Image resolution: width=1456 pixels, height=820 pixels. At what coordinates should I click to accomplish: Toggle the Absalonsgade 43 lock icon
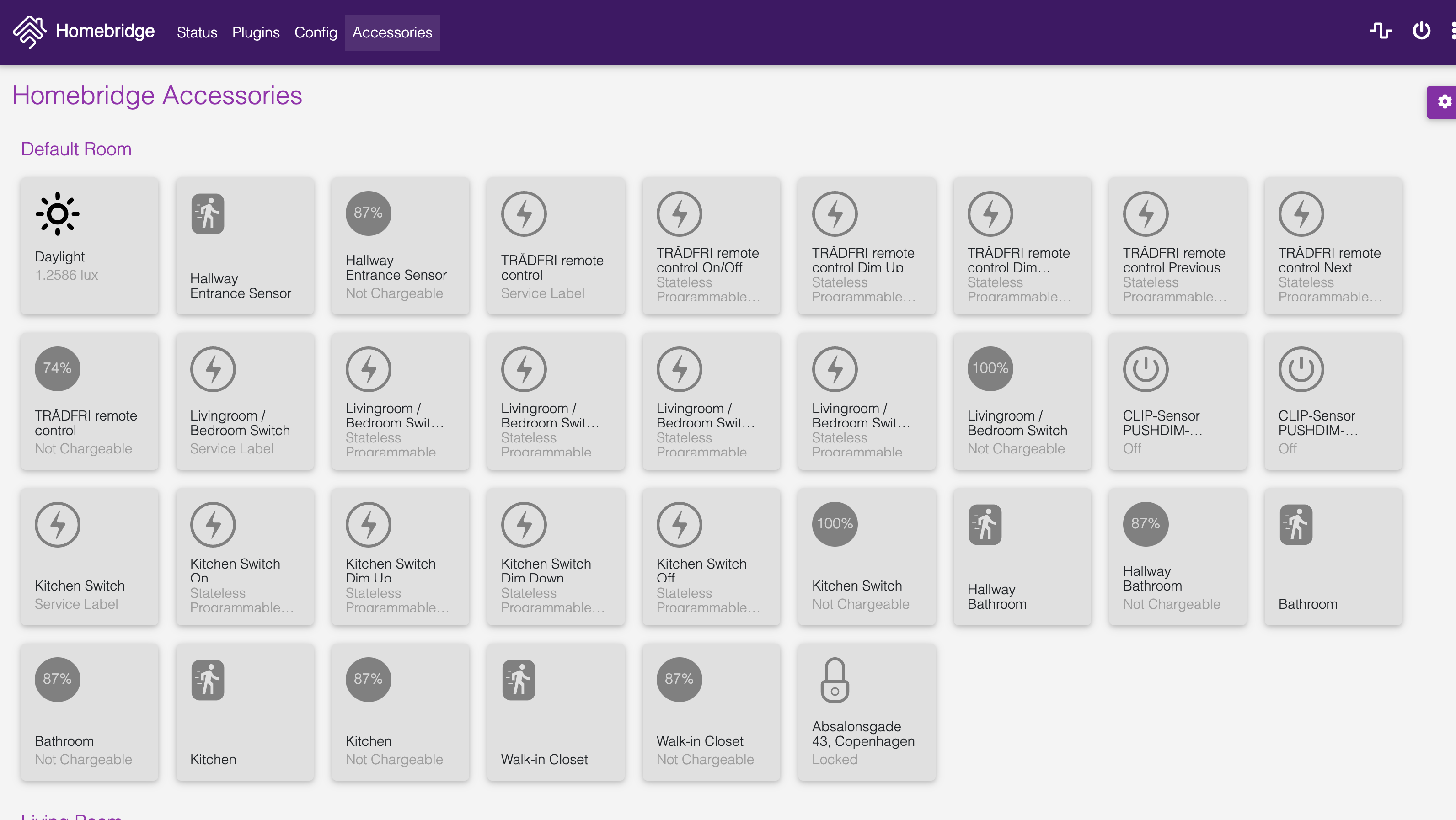(834, 679)
